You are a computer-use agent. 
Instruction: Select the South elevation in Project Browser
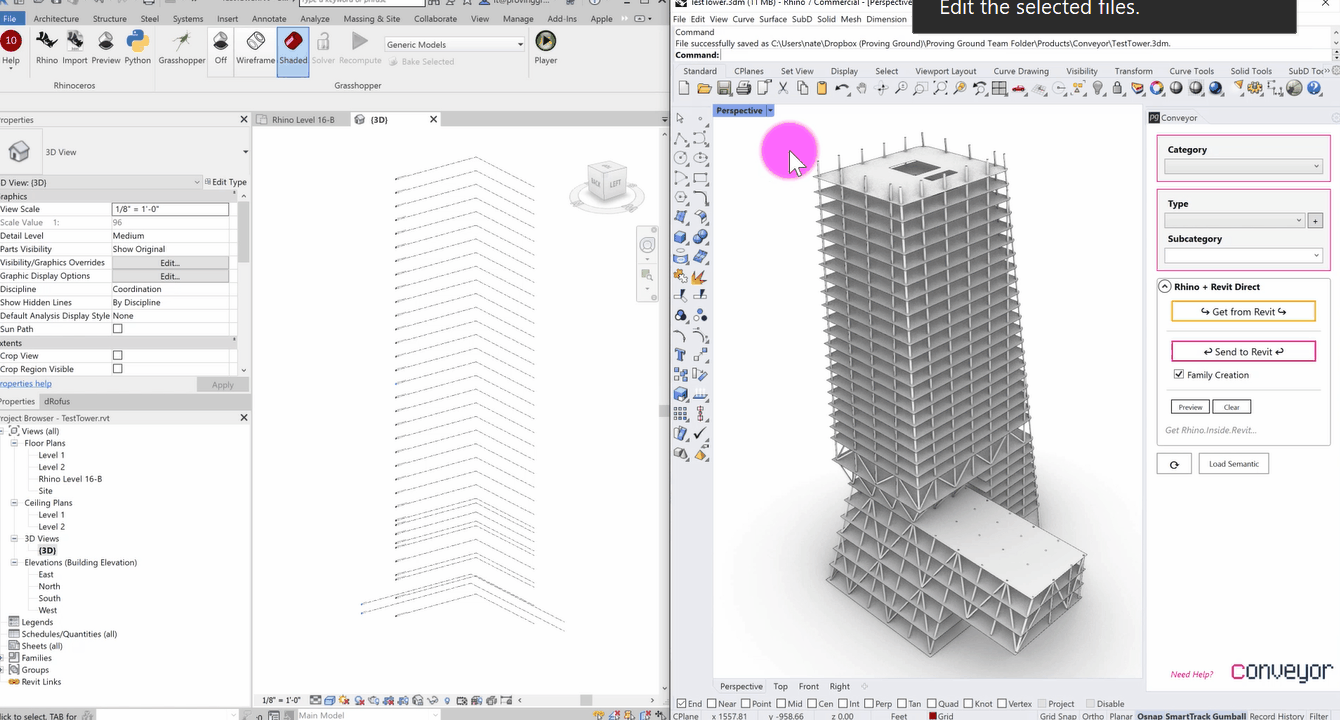pyautogui.click(x=49, y=598)
